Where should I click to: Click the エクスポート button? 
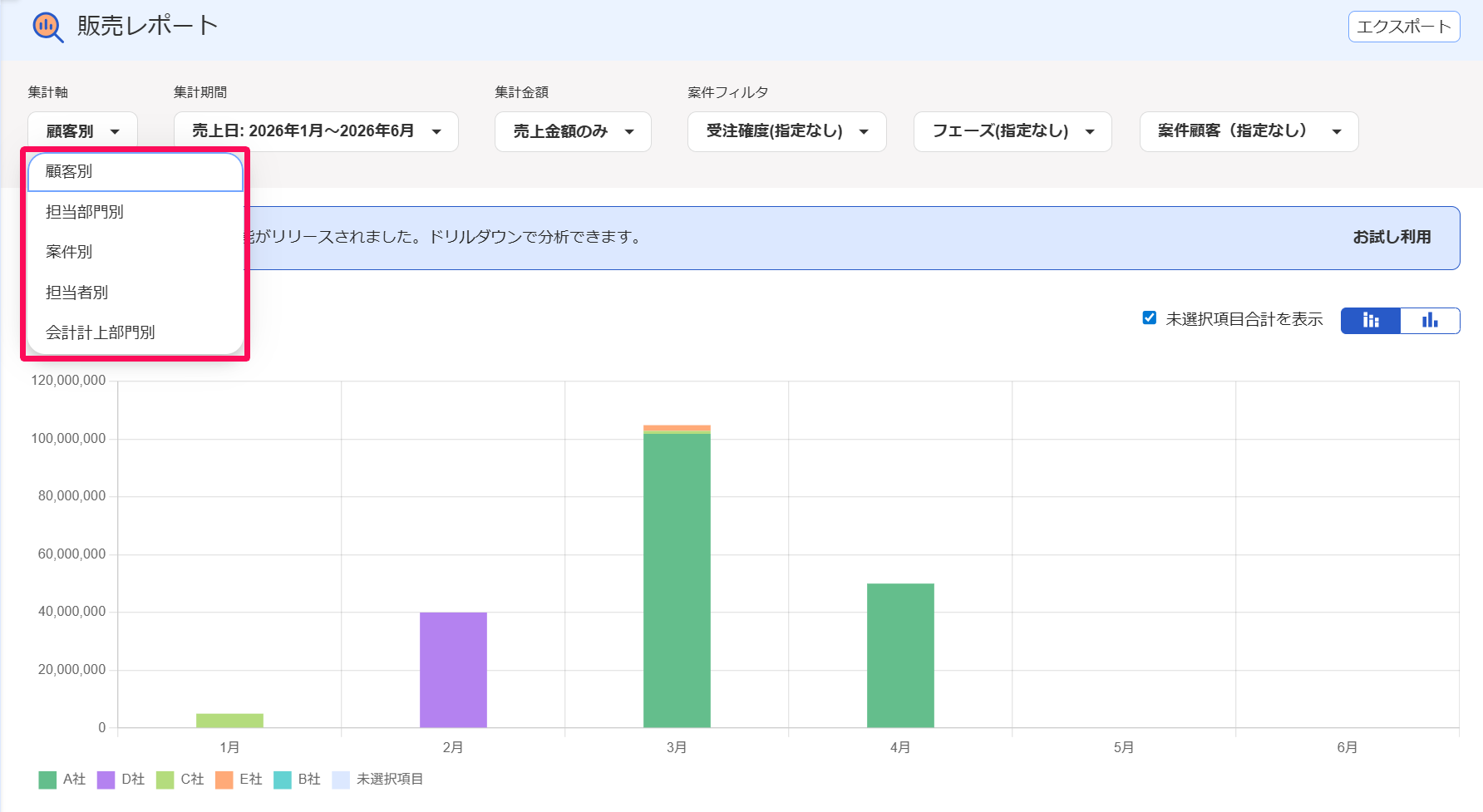point(1403,27)
